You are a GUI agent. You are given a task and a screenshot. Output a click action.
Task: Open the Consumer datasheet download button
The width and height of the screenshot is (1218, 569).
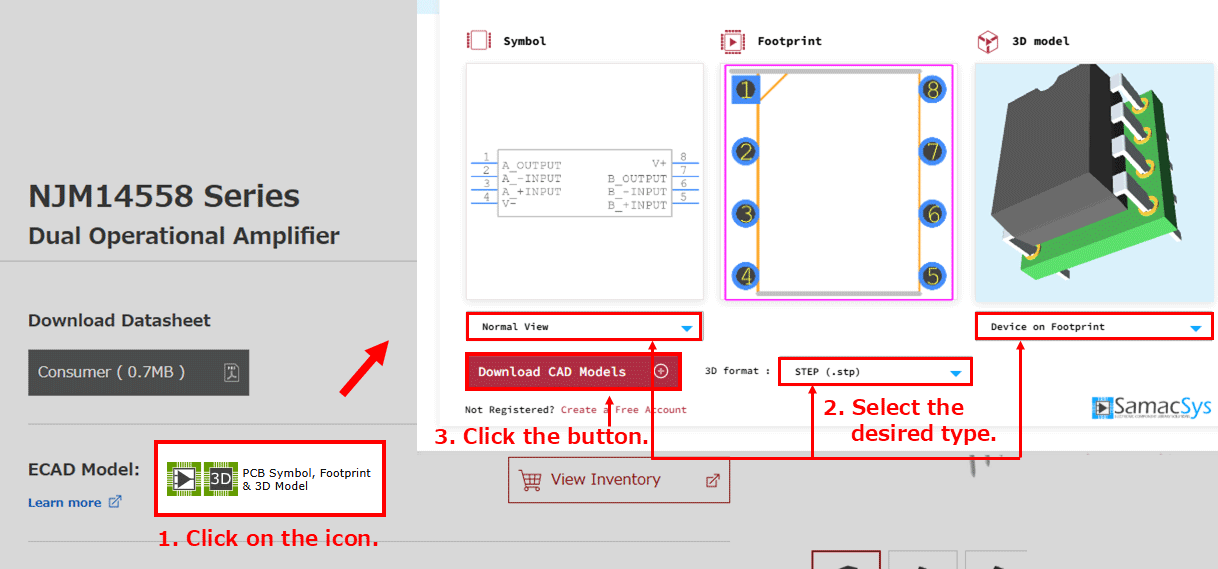point(138,372)
